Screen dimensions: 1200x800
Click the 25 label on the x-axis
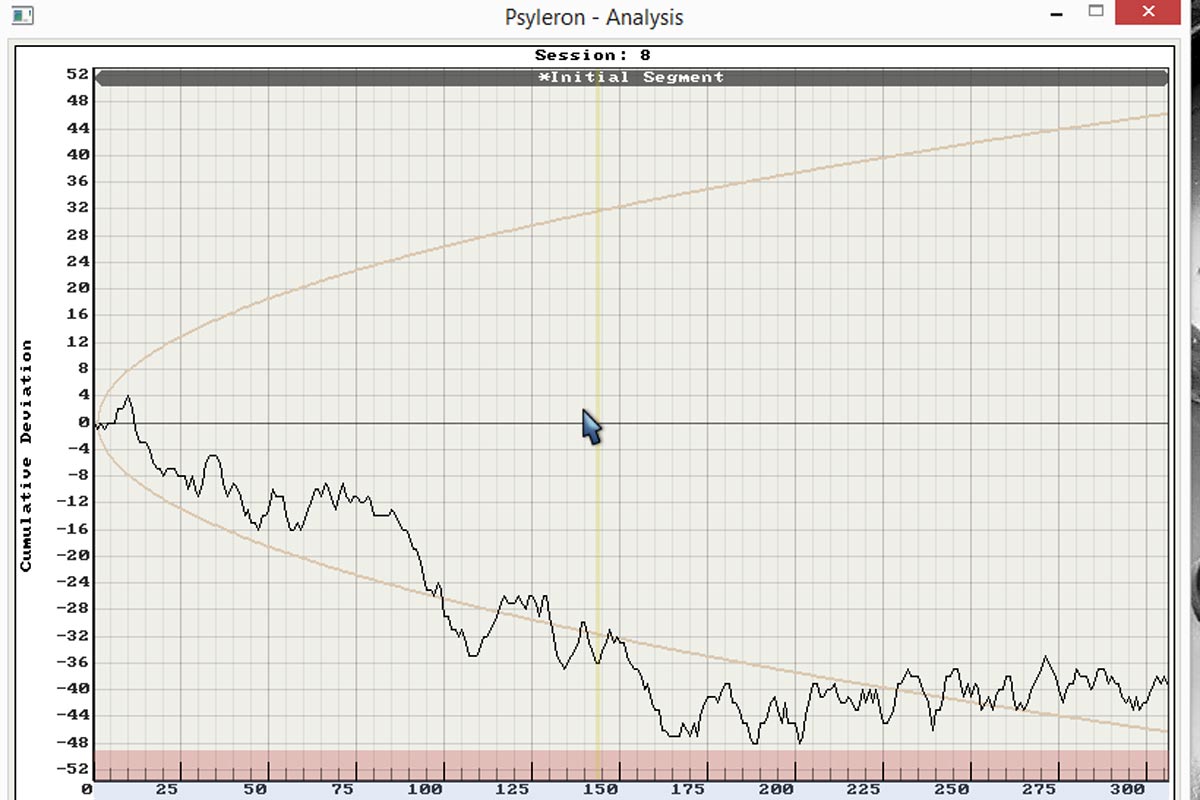166,790
